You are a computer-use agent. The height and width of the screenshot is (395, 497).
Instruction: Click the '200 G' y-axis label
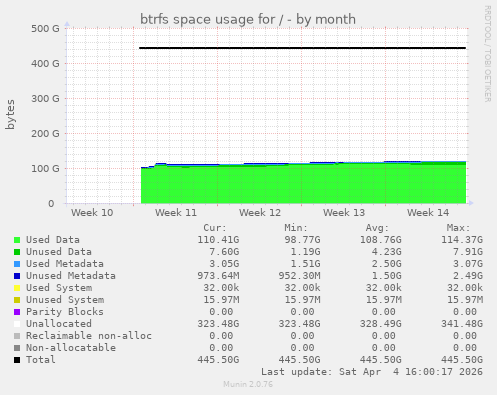pos(45,133)
